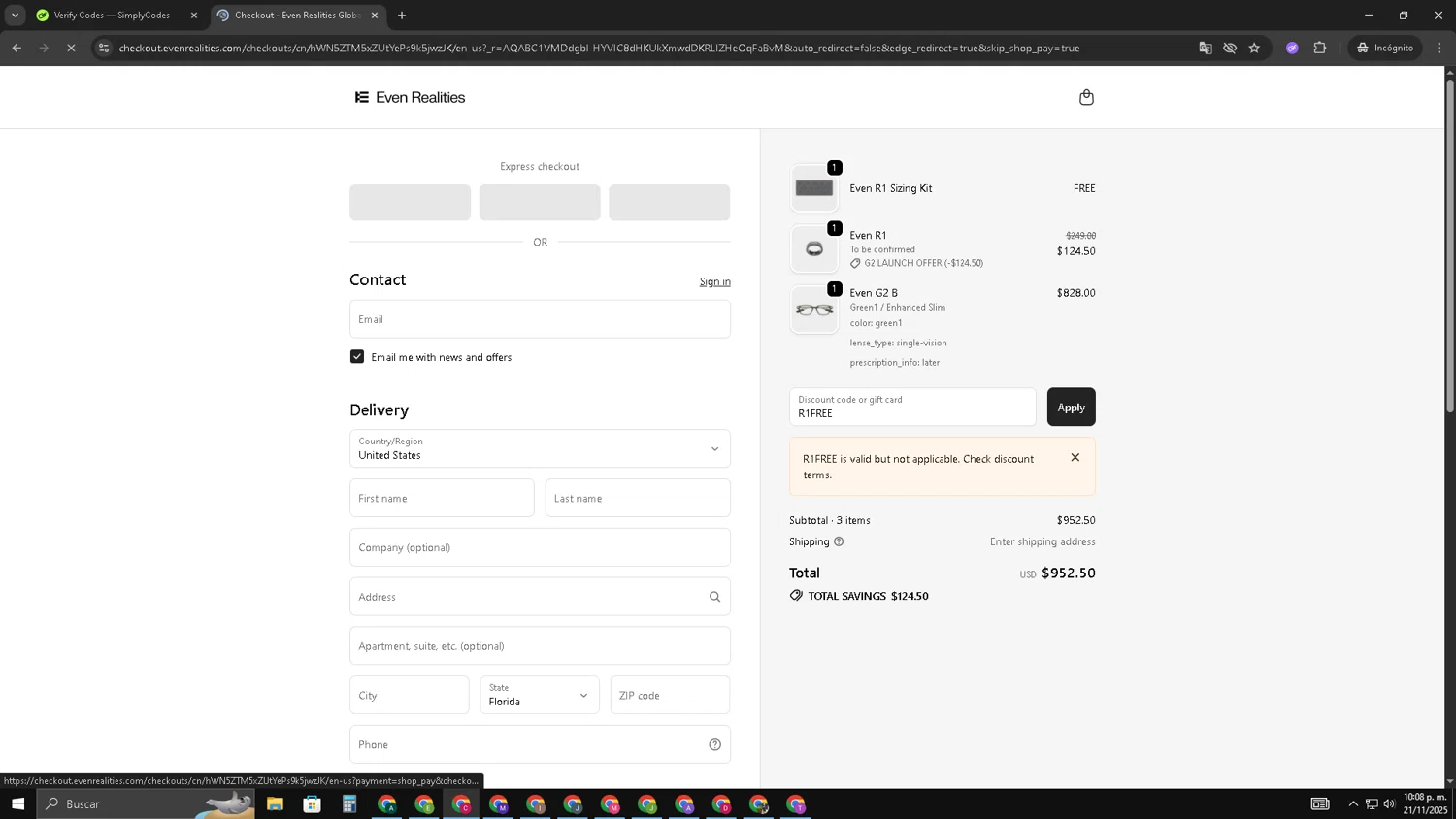Close the Verify Codes — SimplyCodes tab
The width and height of the screenshot is (1456, 819).
pos(193,16)
